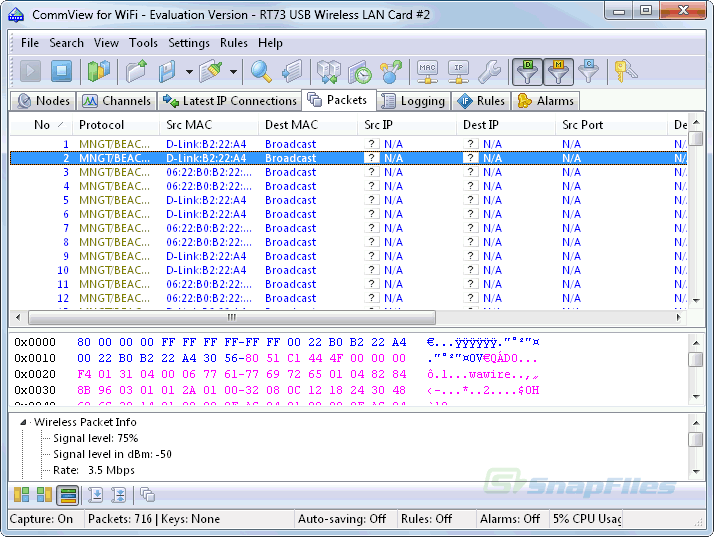Select the right-side decoder layout icon
This screenshot has height=537, width=714.
[44, 495]
